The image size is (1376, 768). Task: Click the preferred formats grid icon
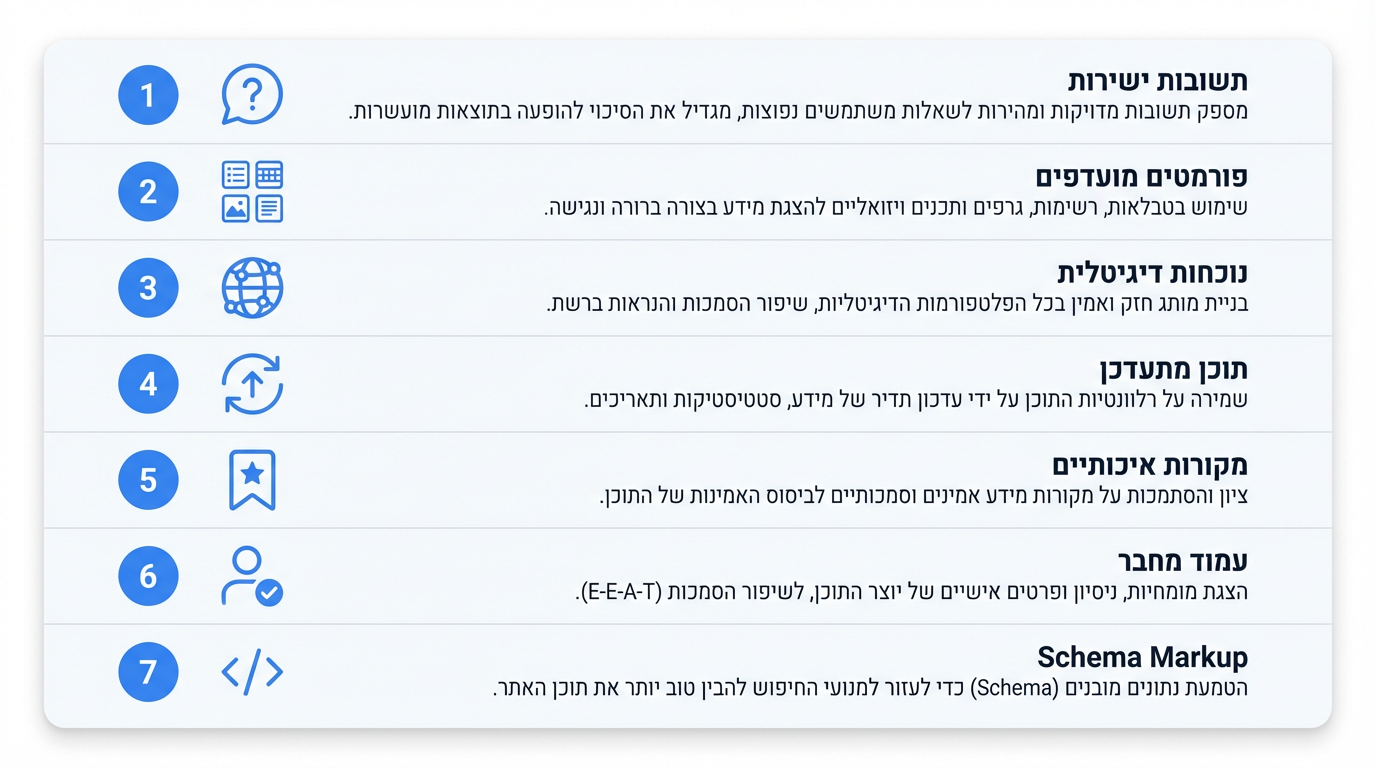tap(252, 191)
